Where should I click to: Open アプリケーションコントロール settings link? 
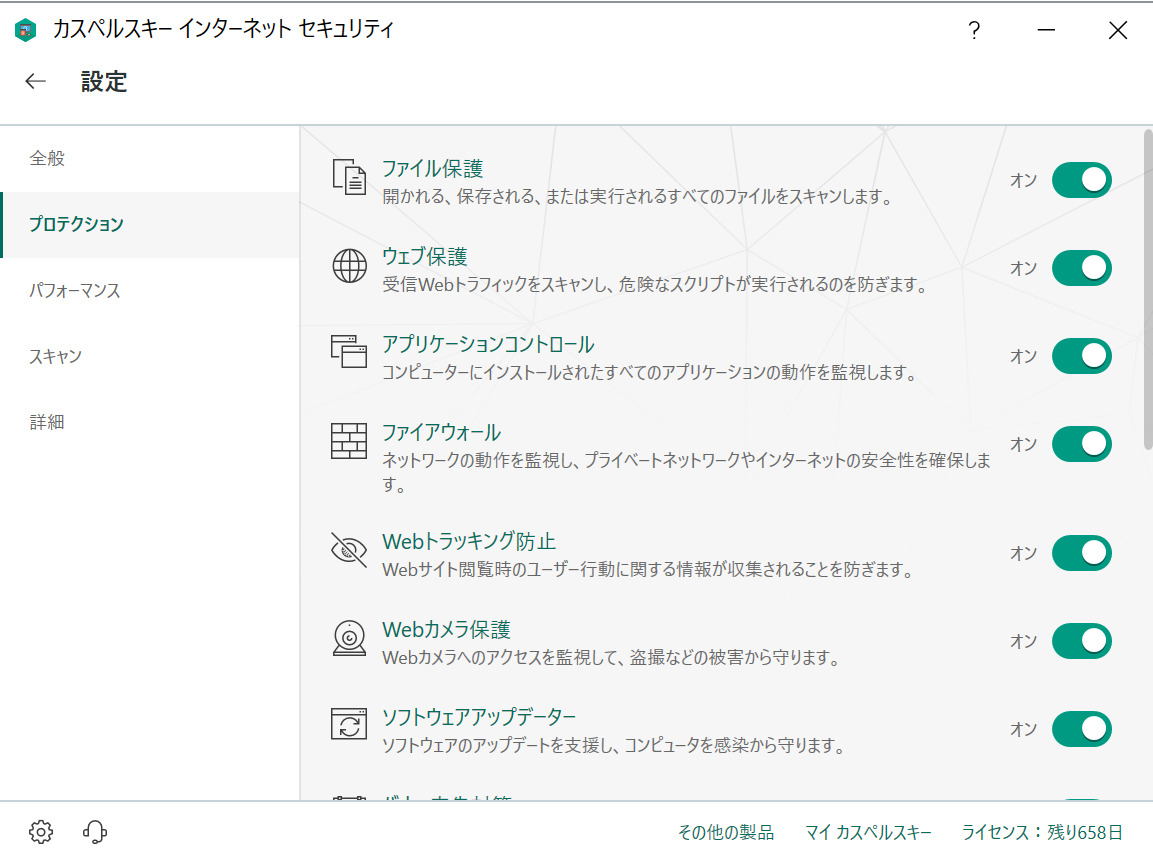[488, 344]
